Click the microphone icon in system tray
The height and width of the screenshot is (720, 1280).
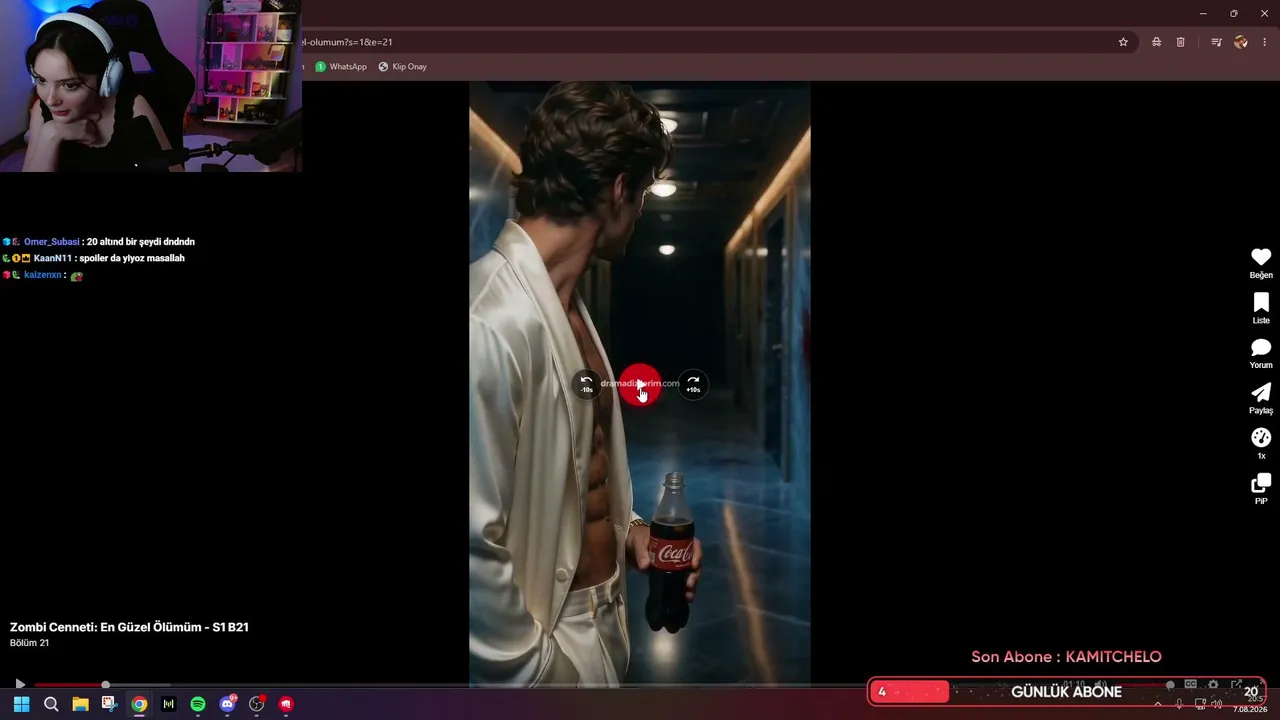[1179, 704]
